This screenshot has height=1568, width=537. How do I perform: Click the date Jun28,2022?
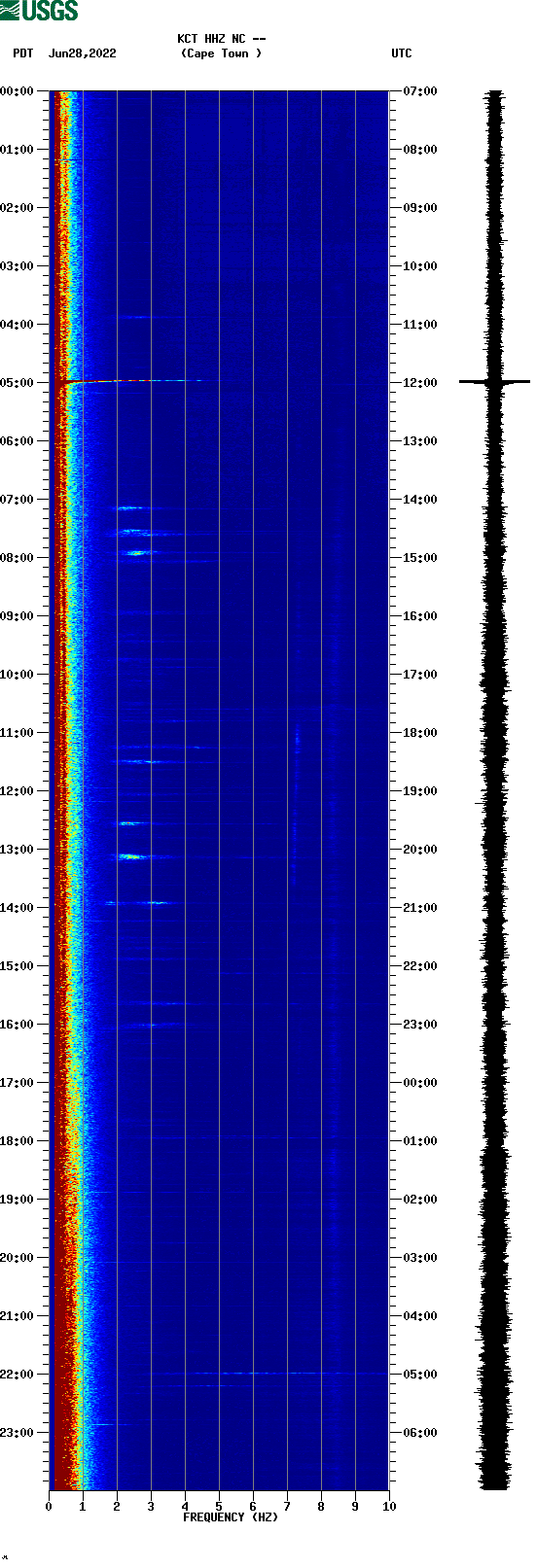83,53
